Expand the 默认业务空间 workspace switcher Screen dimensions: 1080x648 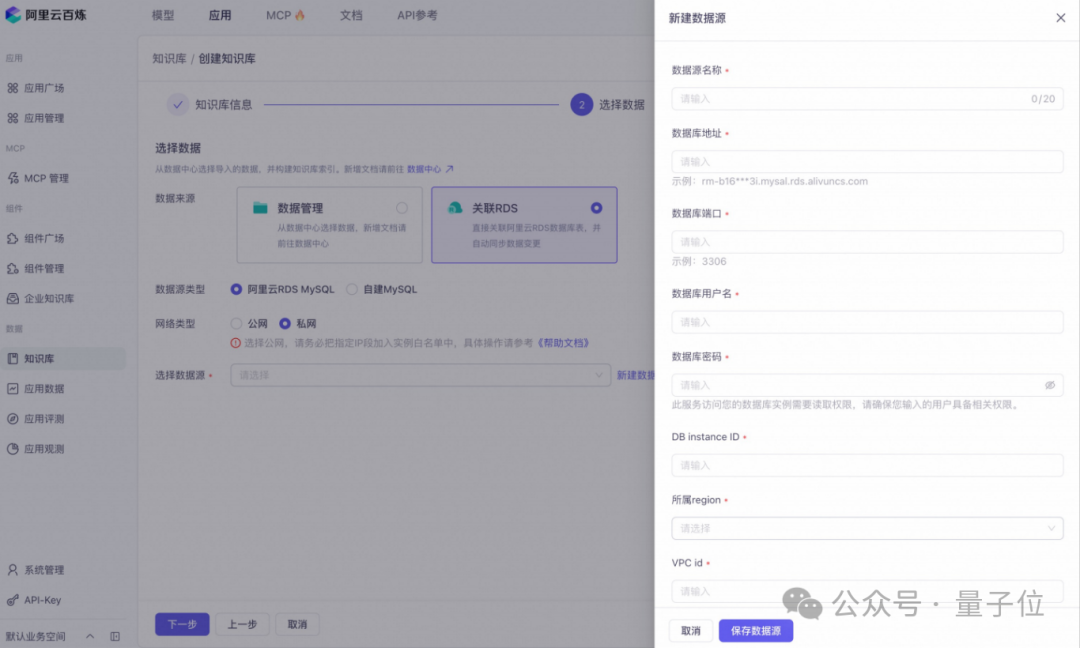coord(90,636)
